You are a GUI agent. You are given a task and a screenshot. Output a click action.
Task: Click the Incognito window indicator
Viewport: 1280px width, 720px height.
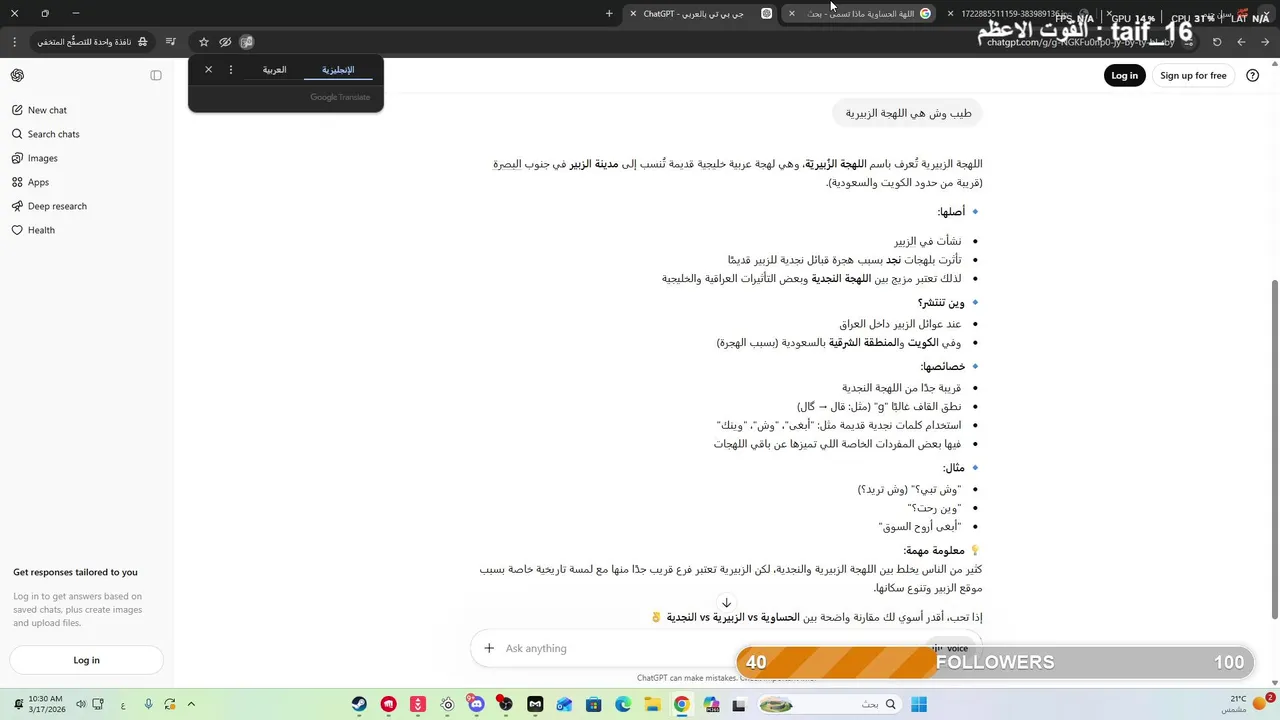pos(93,42)
